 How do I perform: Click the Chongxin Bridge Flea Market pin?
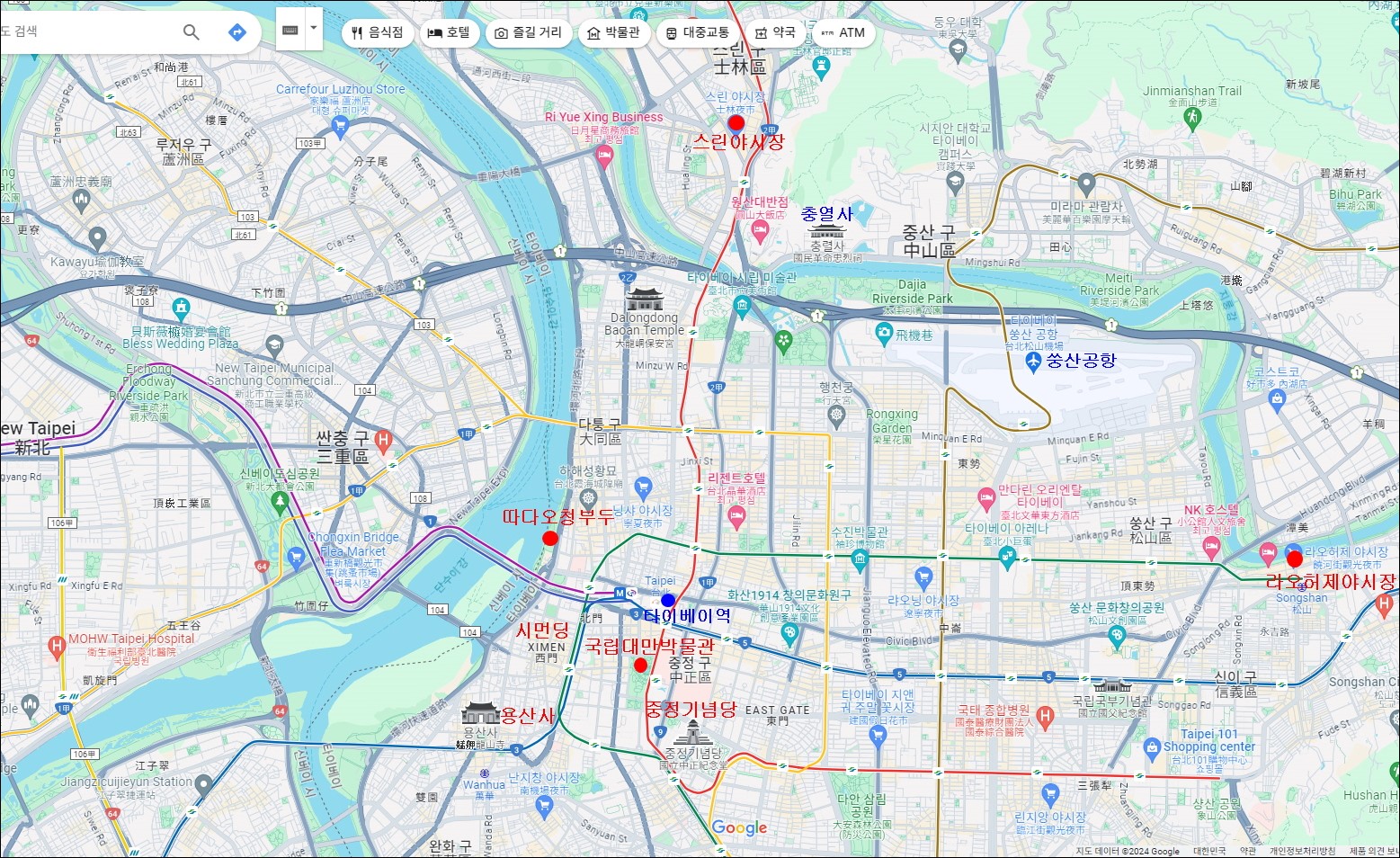pyautogui.click(x=296, y=558)
